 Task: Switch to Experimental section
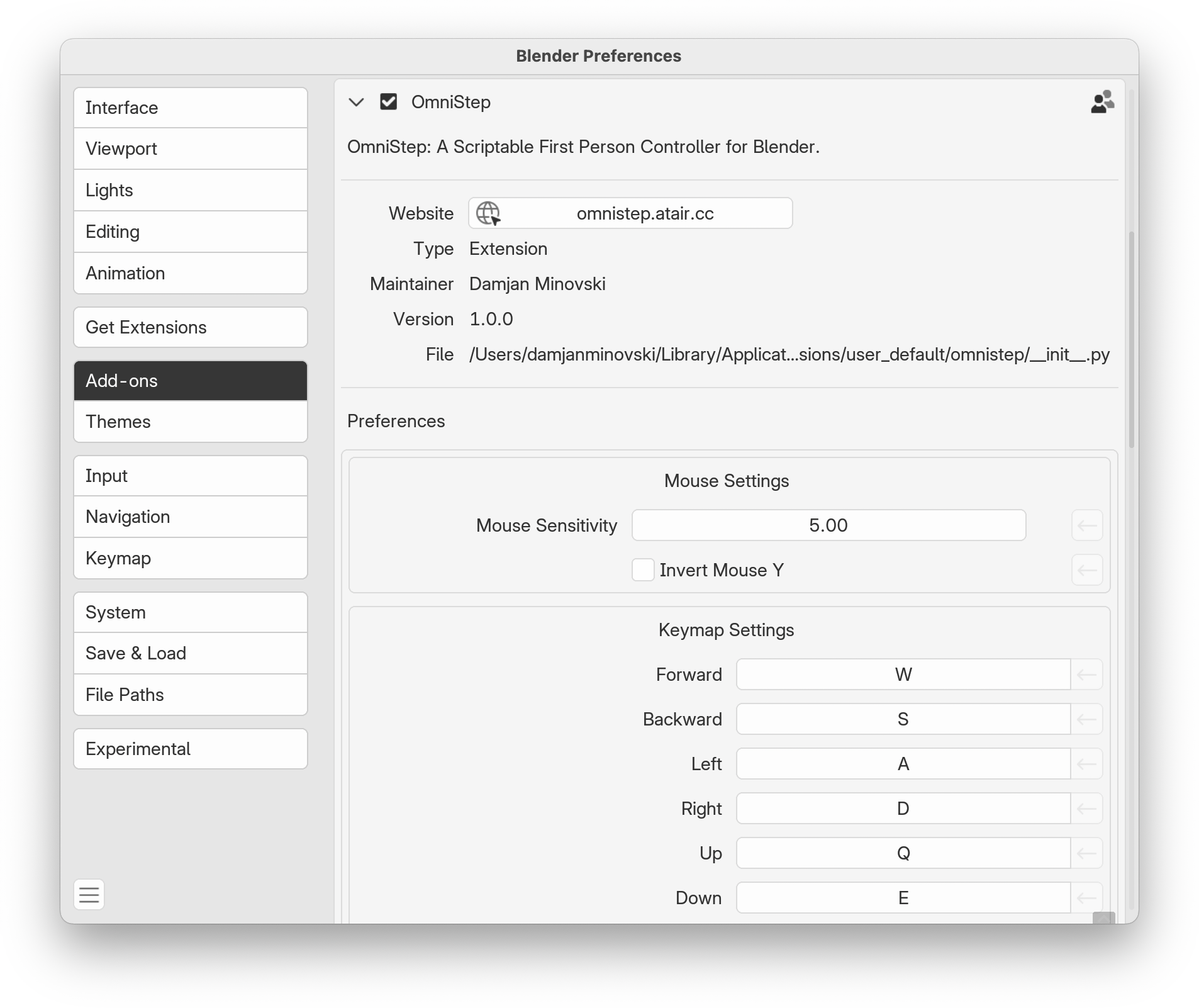click(x=191, y=749)
